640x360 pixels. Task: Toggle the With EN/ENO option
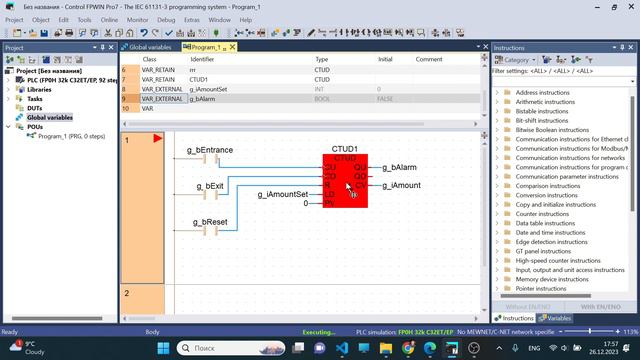600,307
